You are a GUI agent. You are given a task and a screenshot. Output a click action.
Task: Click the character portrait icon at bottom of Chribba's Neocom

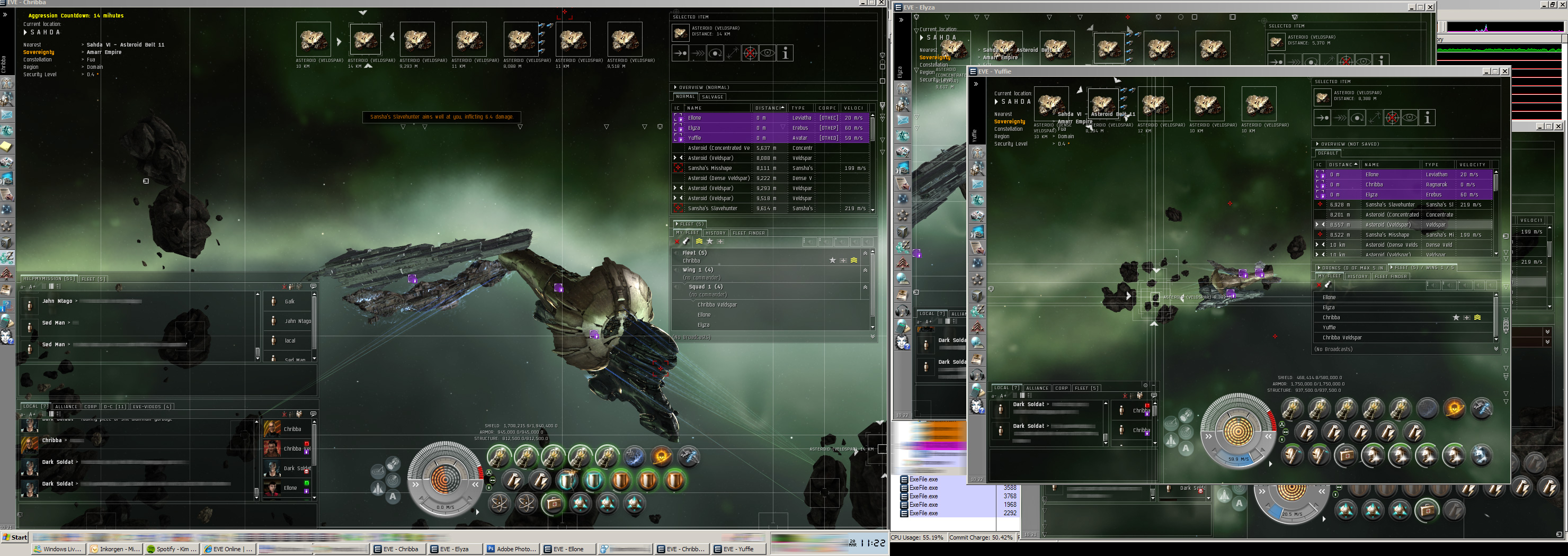[7, 336]
